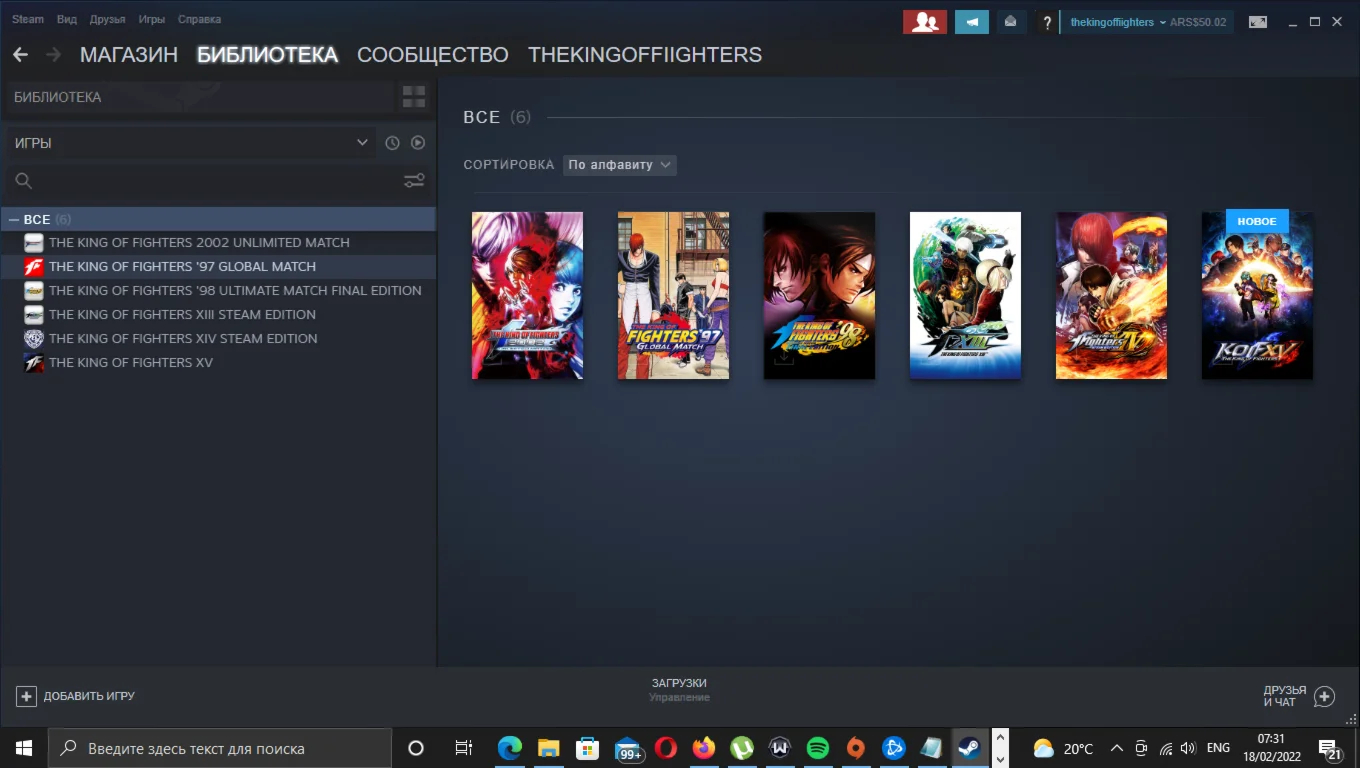This screenshot has width=1360, height=768.
Task: Select THE KING OF FIGHTERS XV in list
Action: point(218,362)
